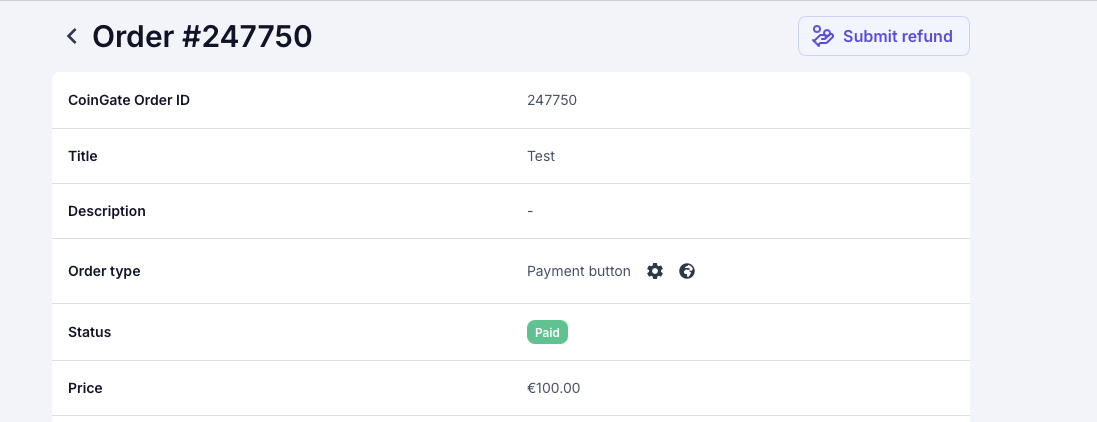Select the Order #247750 page heading
1097x422 pixels.
pos(202,36)
